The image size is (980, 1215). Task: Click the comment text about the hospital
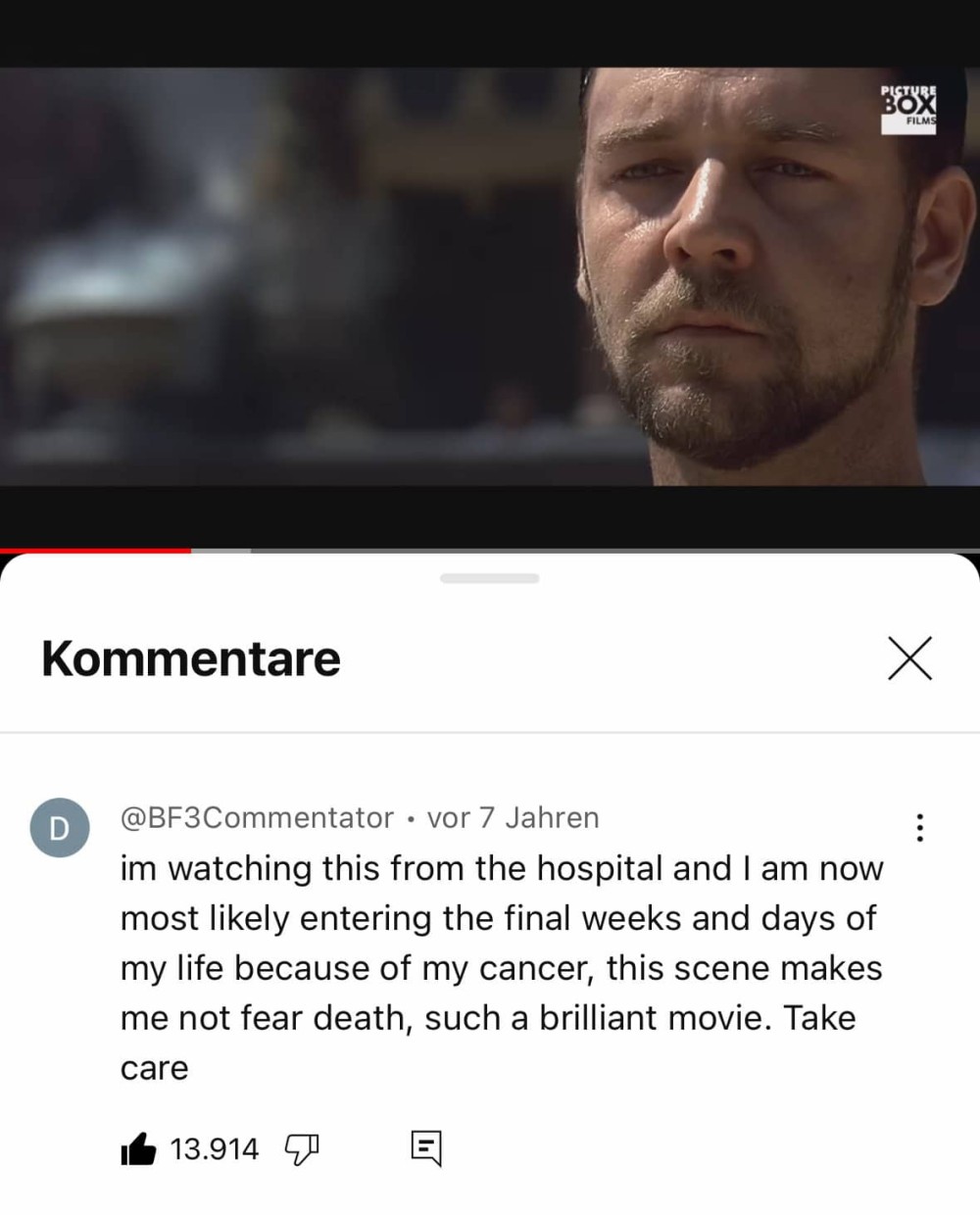pos(502,967)
